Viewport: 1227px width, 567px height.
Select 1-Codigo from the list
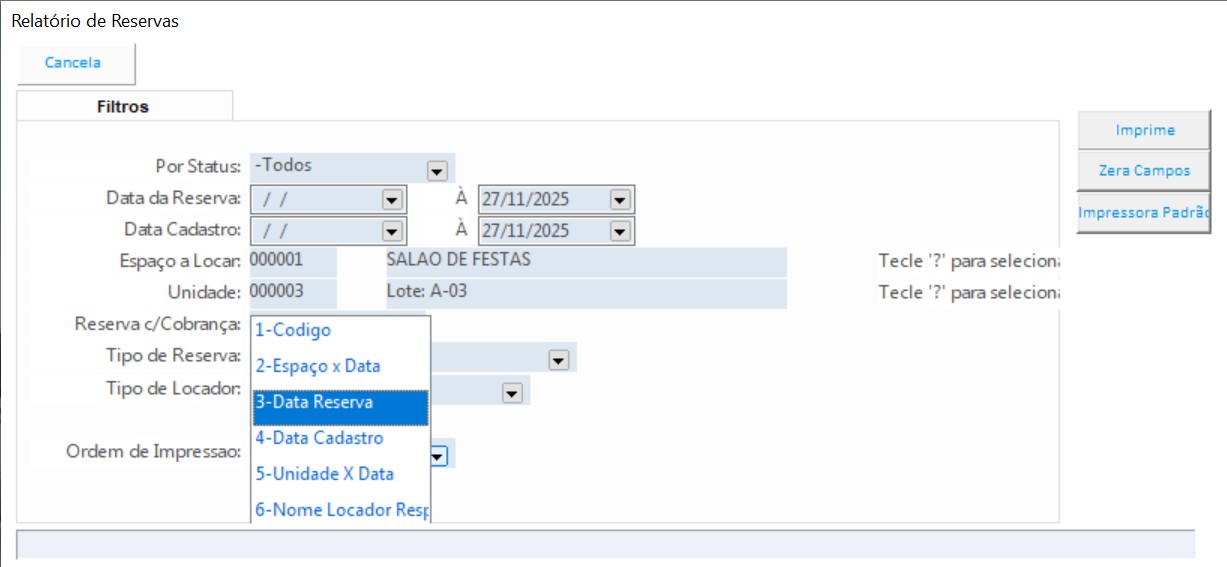pyautogui.click(x=340, y=330)
